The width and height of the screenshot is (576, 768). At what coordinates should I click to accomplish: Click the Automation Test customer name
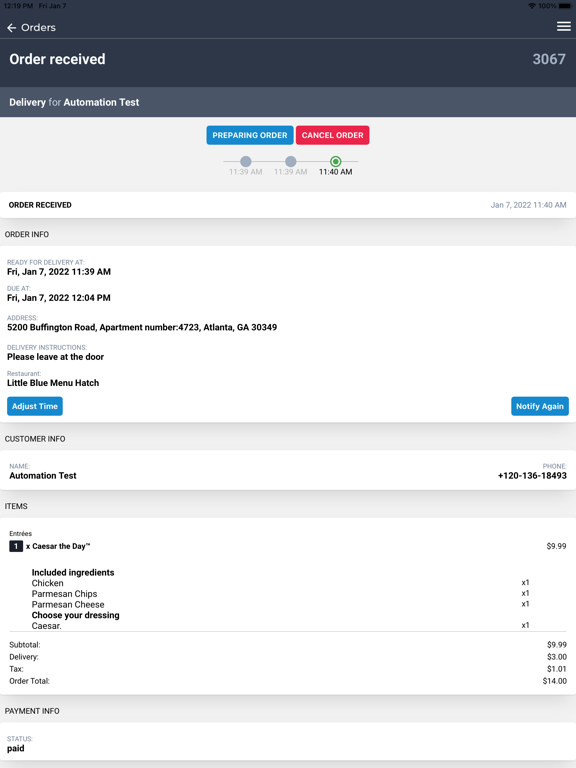43,476
